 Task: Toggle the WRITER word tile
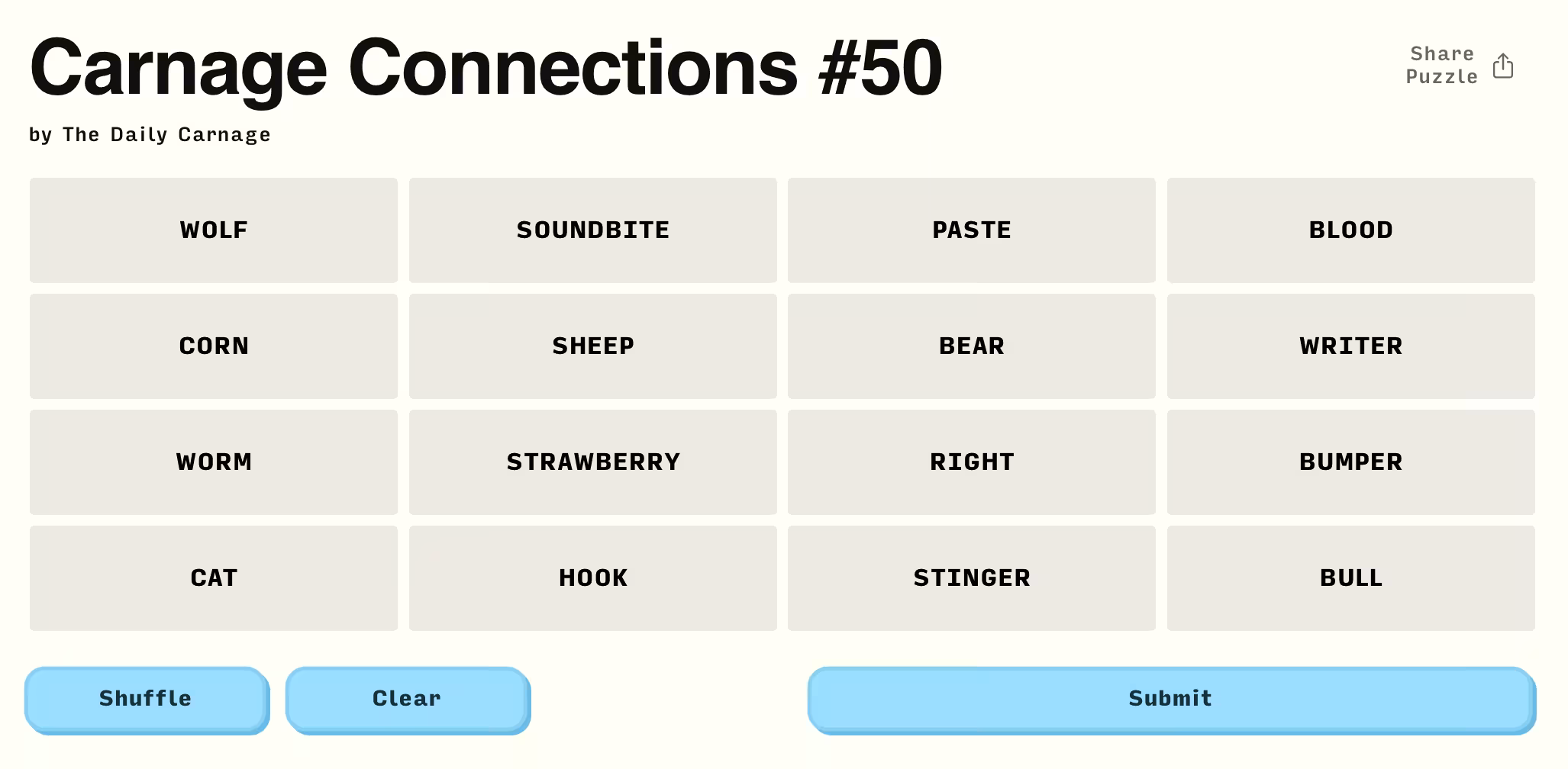coord(1350,346)
